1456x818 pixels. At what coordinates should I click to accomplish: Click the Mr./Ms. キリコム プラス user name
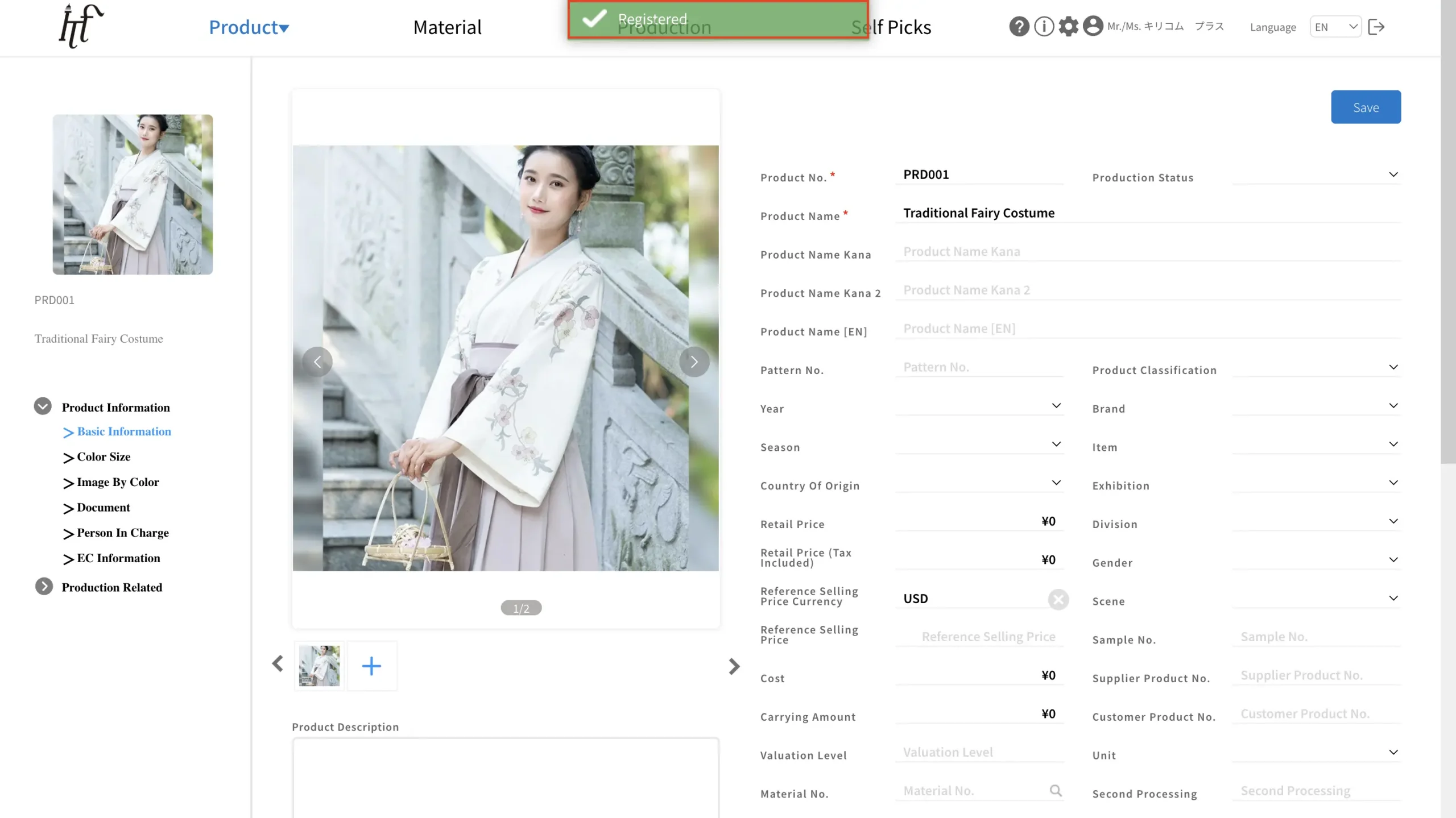pyautogui.click(x=1165, y=26)
